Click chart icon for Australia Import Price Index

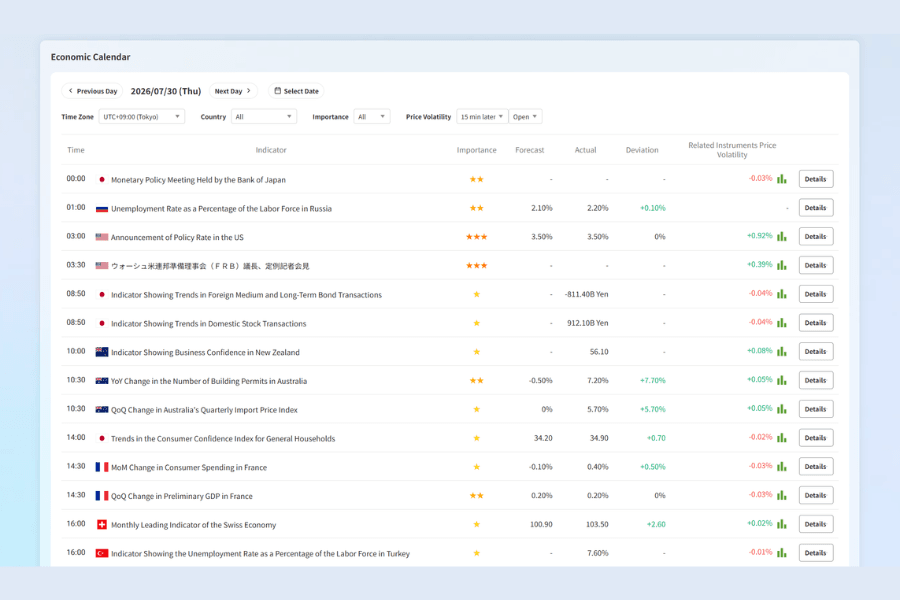[x=782, y=409]
